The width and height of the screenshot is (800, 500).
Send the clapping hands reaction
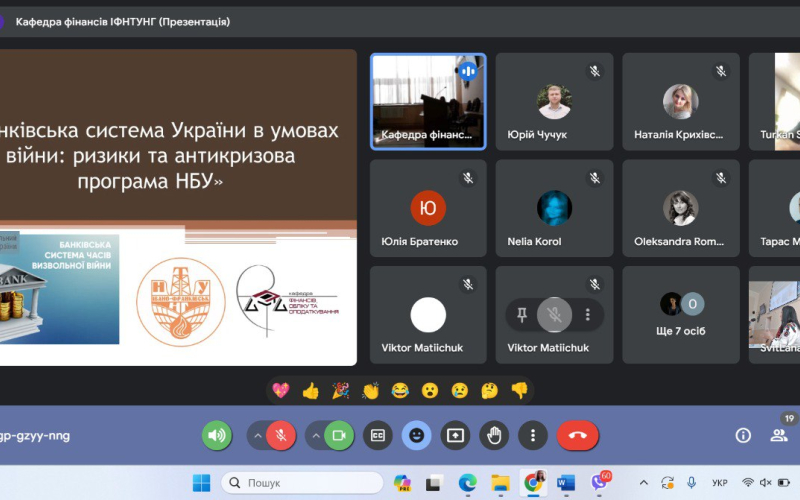coord(370,391)
